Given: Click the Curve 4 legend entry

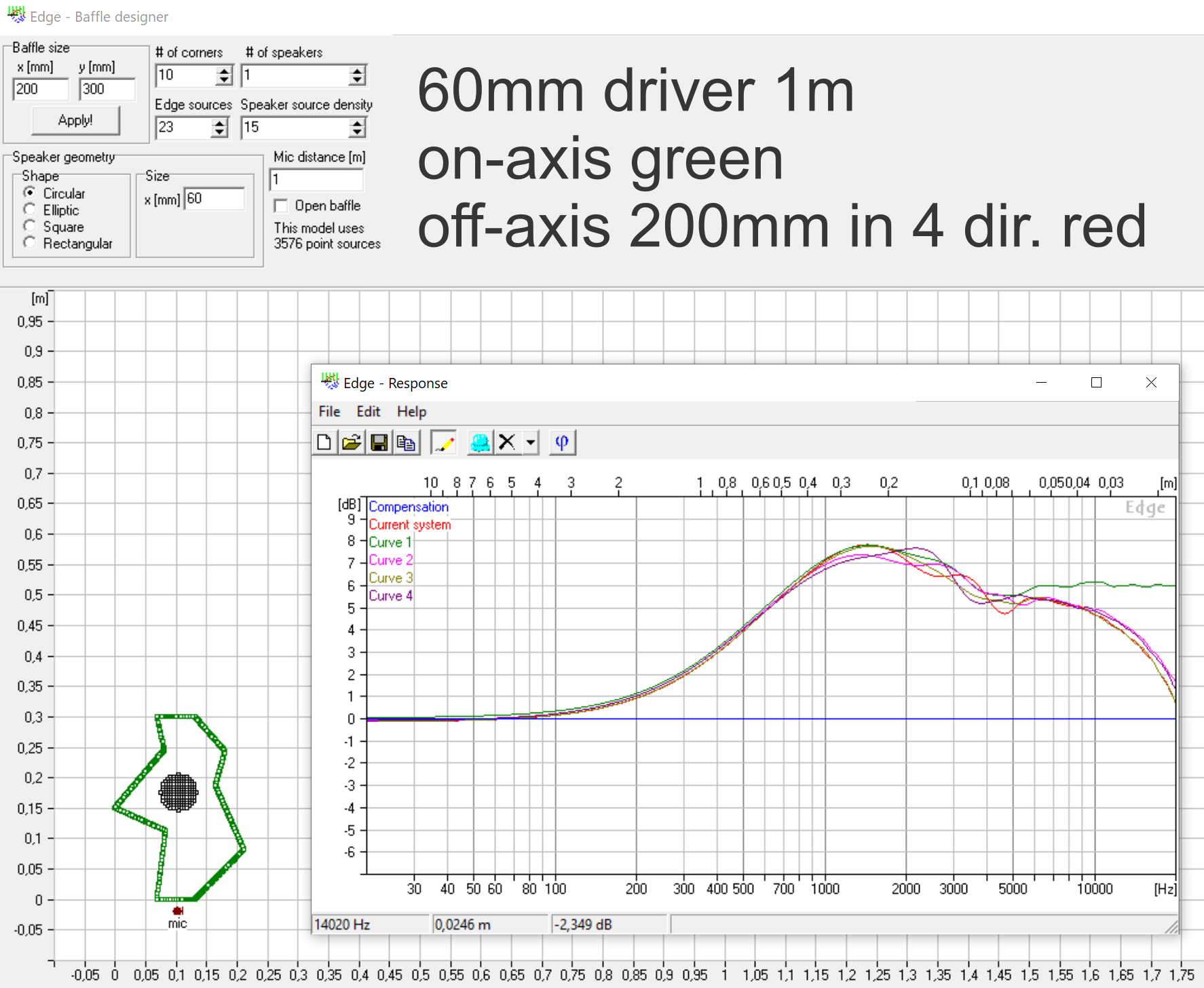Looking at the screenshot, I should pos(391,595).
